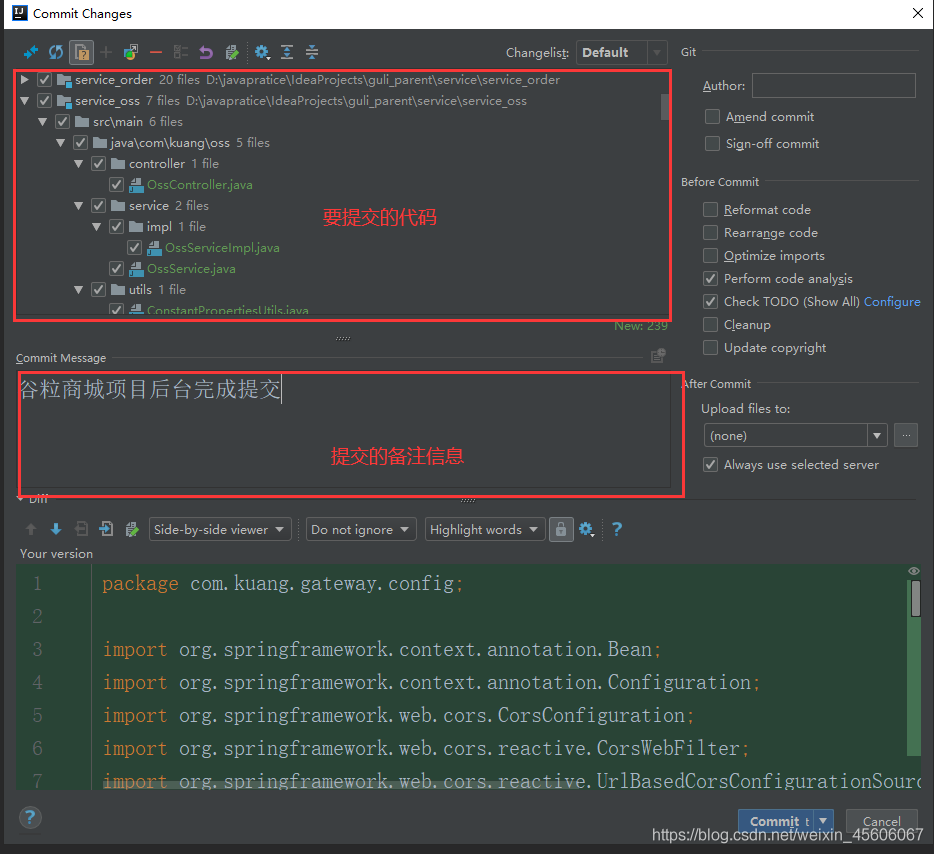Click the Collapse All icon
This screenshot has height=854, width=934.
(x=312, y=52)
